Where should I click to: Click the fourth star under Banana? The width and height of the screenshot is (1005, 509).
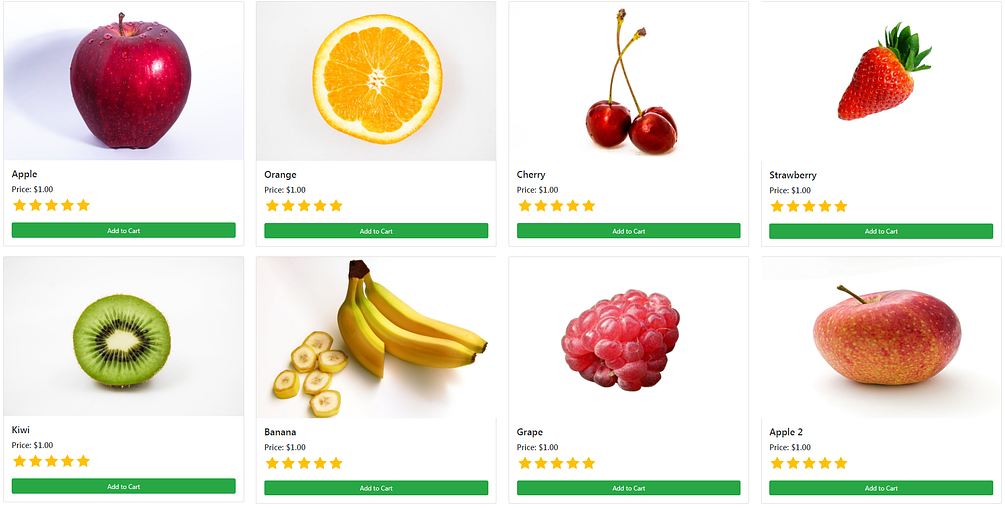point(320,463)
